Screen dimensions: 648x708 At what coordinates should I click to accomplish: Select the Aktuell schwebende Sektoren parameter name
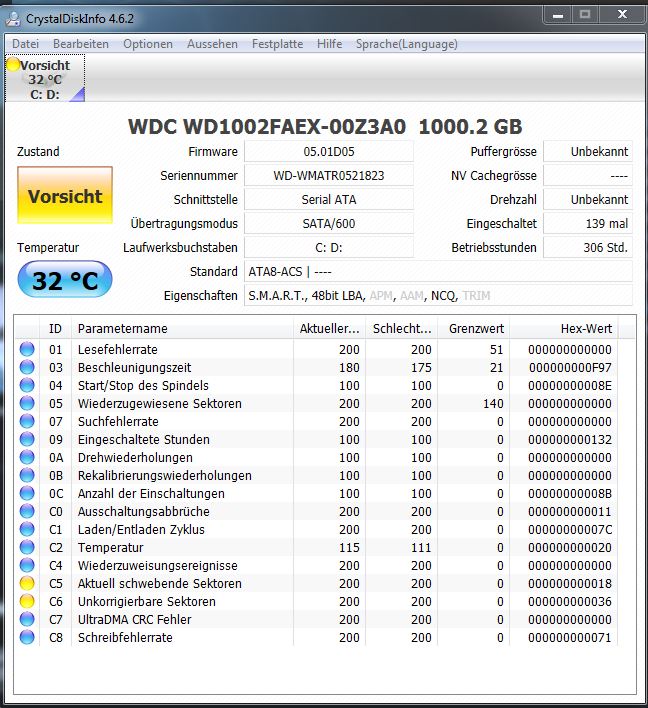click(x=159, y=583)
